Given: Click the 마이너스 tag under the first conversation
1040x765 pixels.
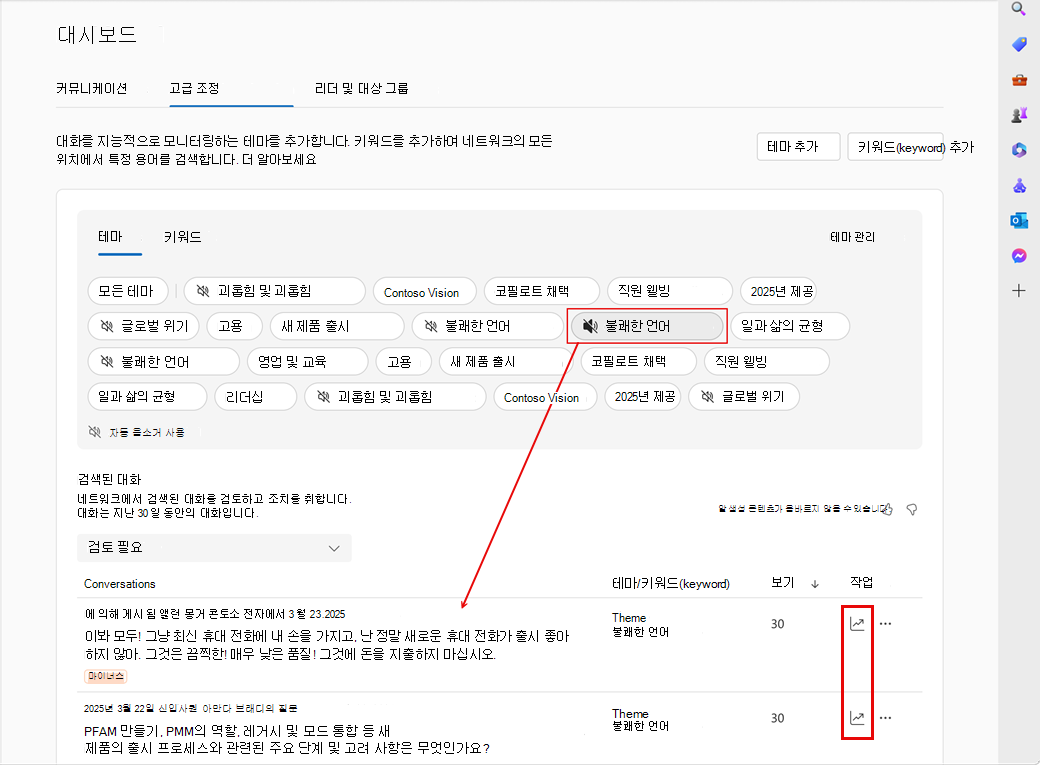Looking at the screenshot, I should tap(104, 676).
